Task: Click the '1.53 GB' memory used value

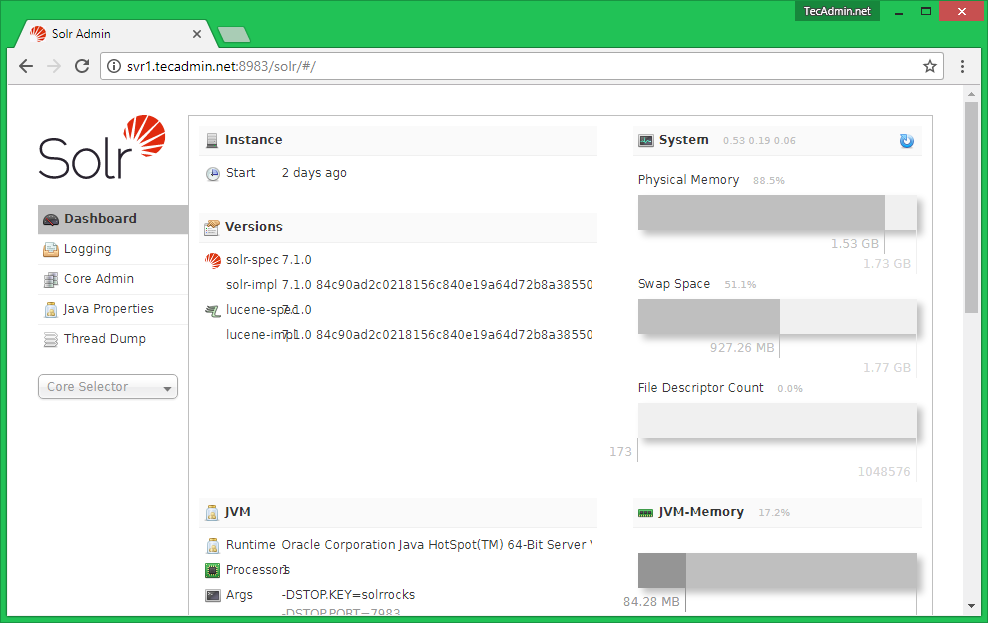Action: (854, 244)
